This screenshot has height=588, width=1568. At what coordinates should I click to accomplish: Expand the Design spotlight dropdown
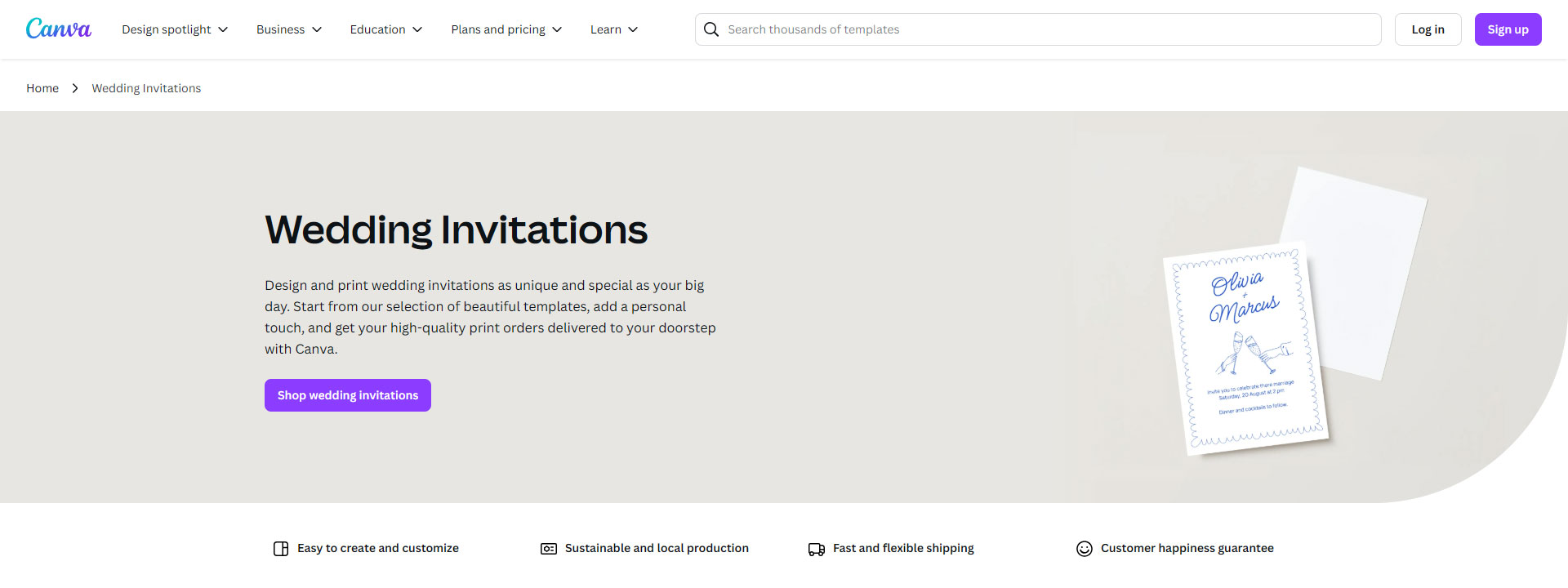(x=175, y=29)
